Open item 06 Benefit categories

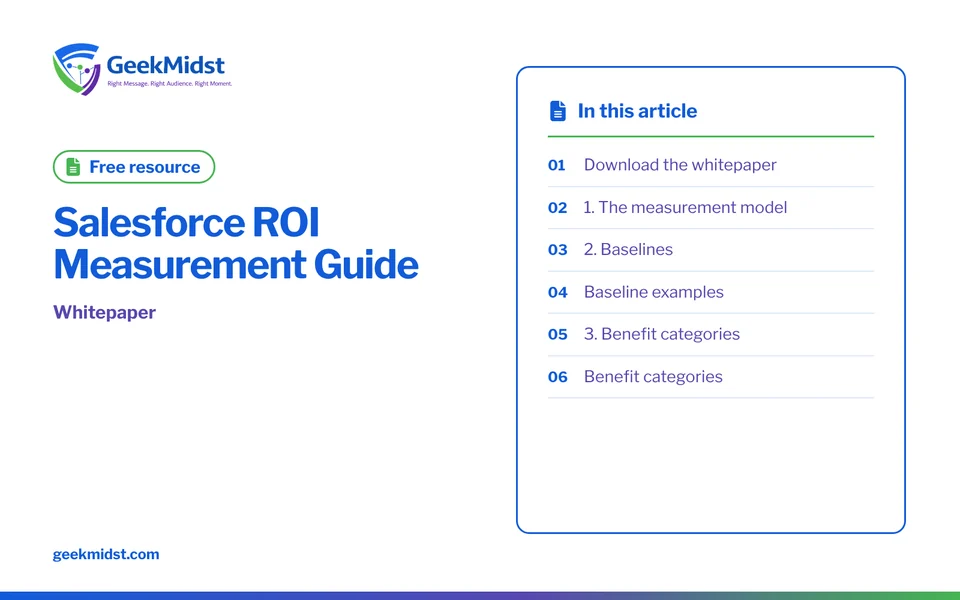710,377
